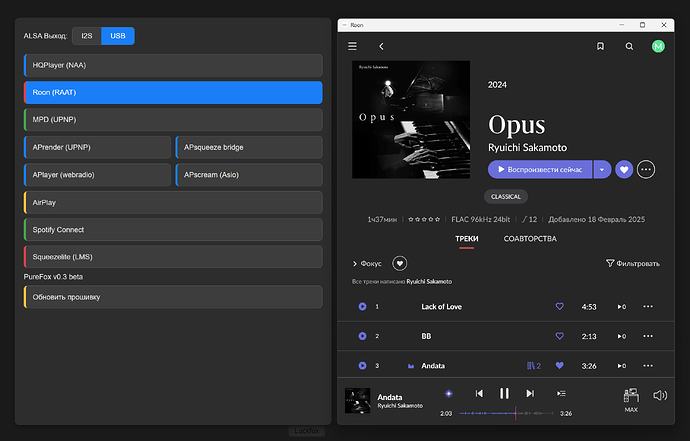
Task: Open the album more options ellipsis button
Action: point(646,169)
